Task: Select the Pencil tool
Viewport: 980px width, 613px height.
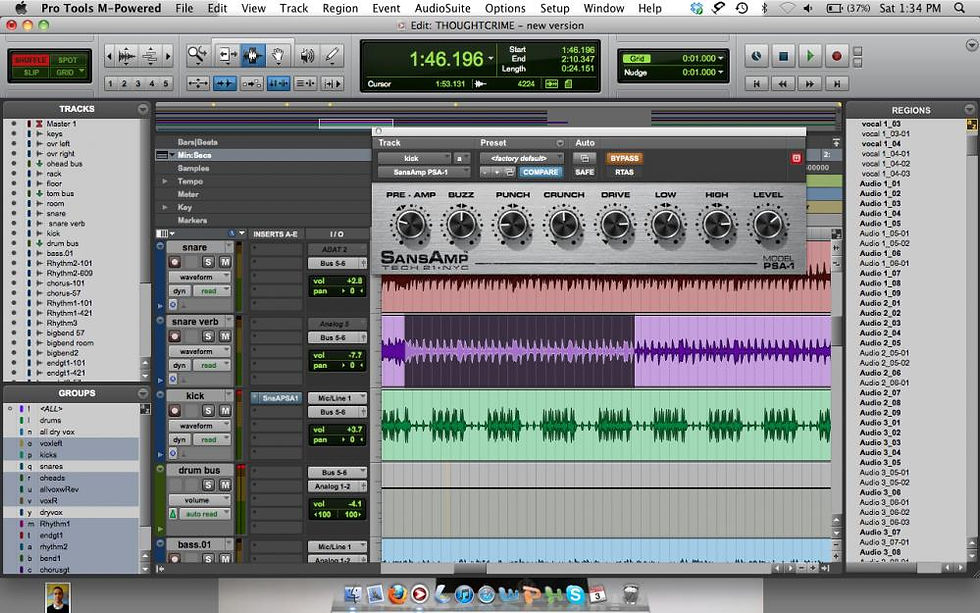Action: [332, 56]
